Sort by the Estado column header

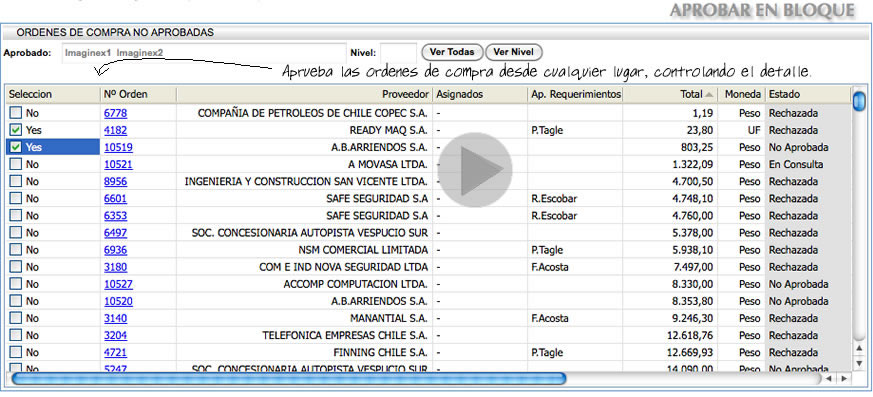coord(808,95)
